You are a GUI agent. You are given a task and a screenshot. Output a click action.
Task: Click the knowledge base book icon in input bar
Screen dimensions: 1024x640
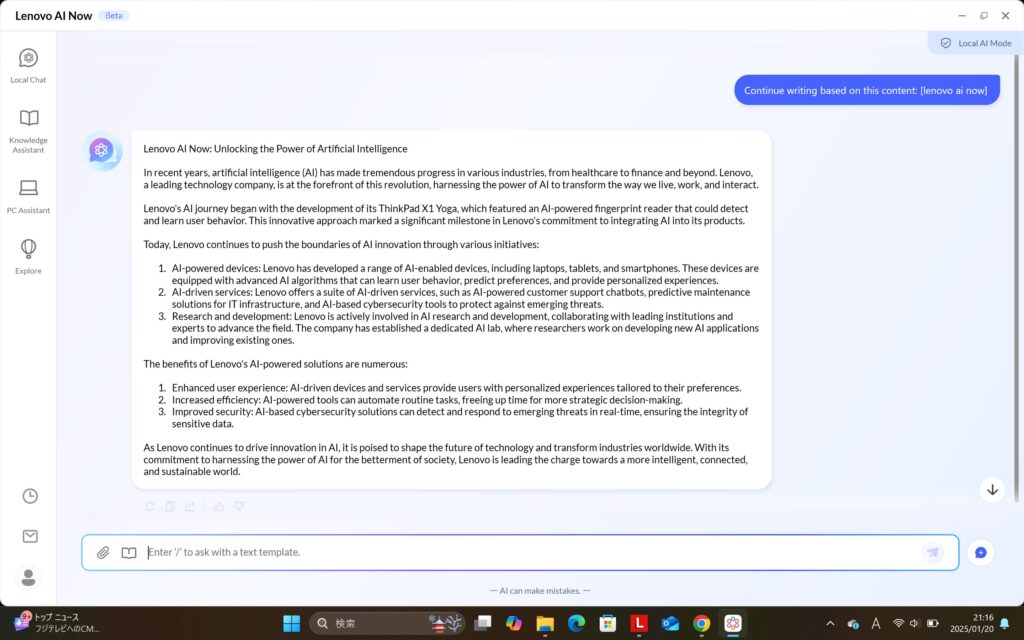point(128,552)
